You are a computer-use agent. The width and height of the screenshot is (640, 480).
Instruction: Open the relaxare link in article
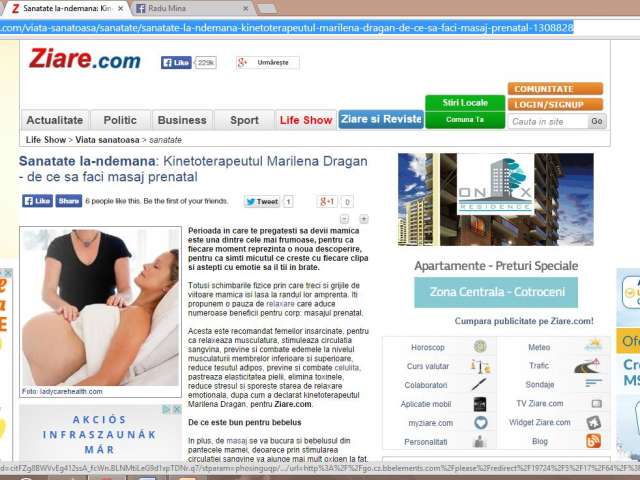click(x=280, y=304)
